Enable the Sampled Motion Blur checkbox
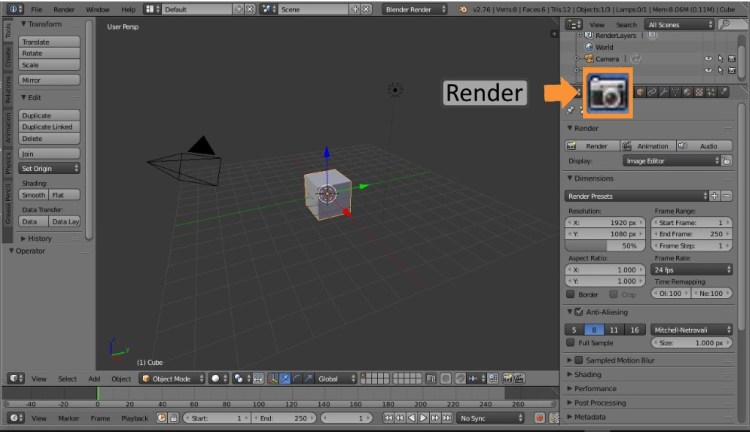Screen dimensions: 750x432 point(579,360)
